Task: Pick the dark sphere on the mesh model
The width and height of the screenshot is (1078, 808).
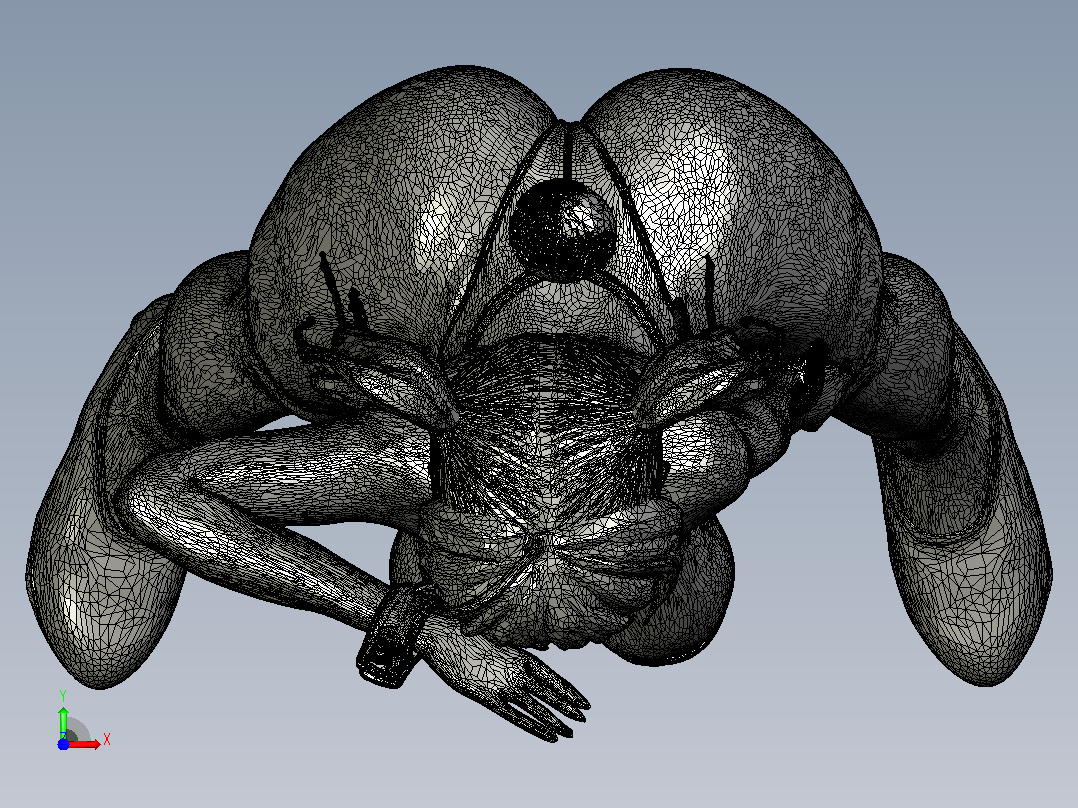Action: (x=562, y=229)
